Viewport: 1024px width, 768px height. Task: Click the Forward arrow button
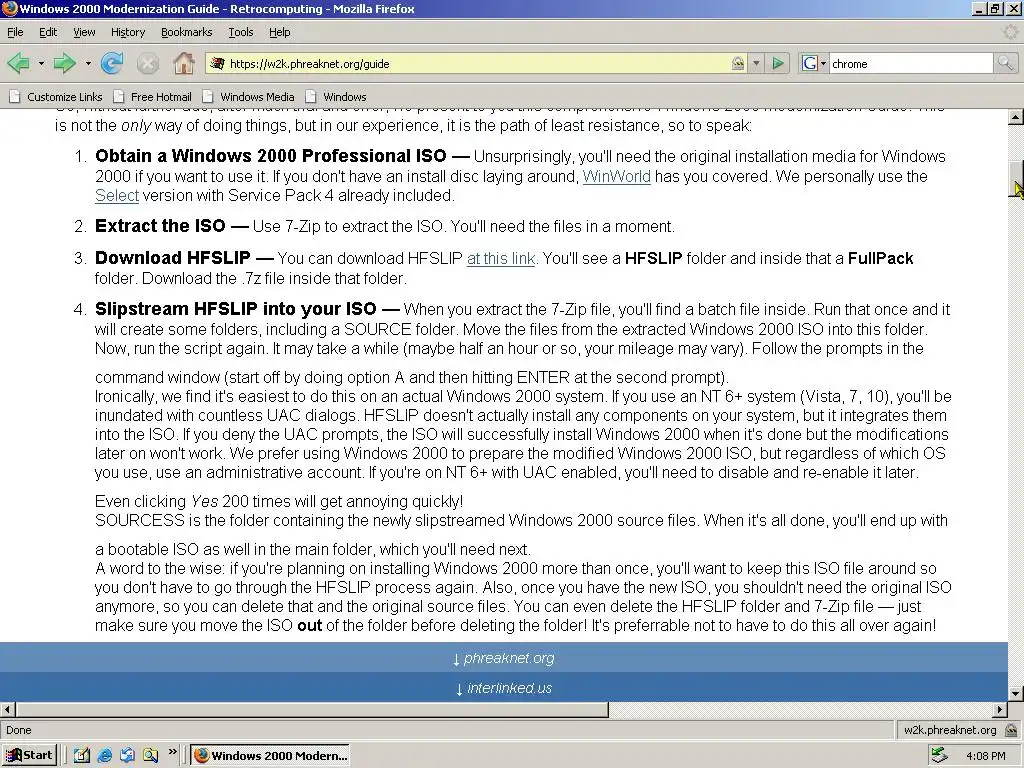[x=64, y=63]
